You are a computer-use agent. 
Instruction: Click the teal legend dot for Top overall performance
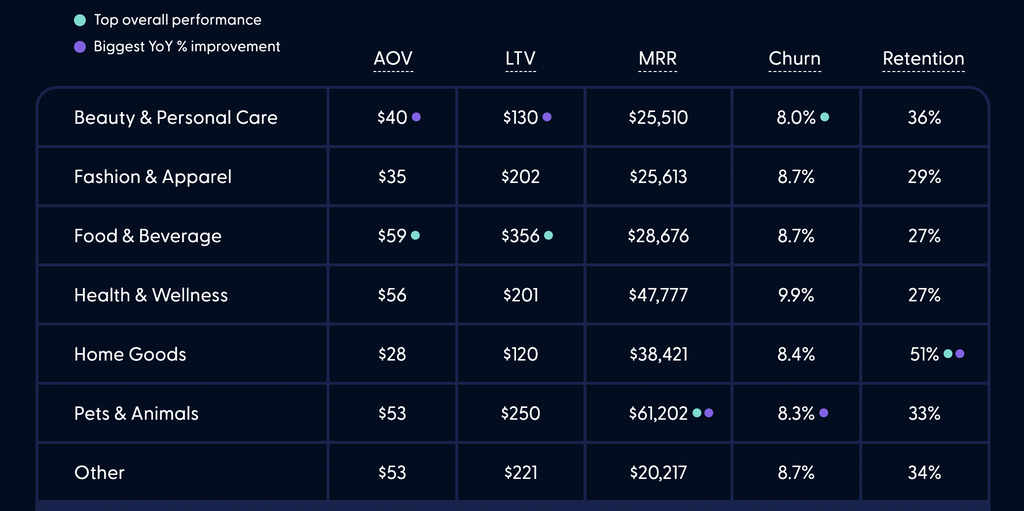(80, 20)
